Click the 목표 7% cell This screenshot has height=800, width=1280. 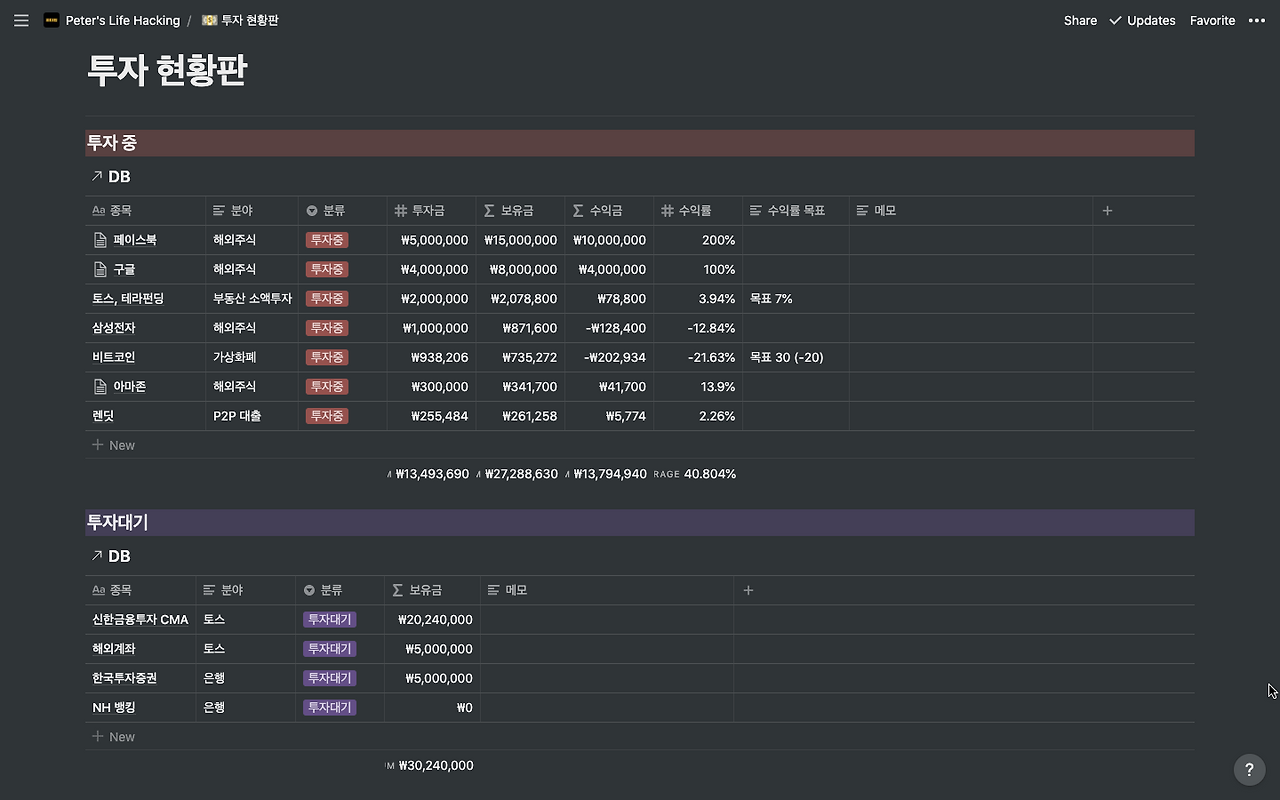796,298
